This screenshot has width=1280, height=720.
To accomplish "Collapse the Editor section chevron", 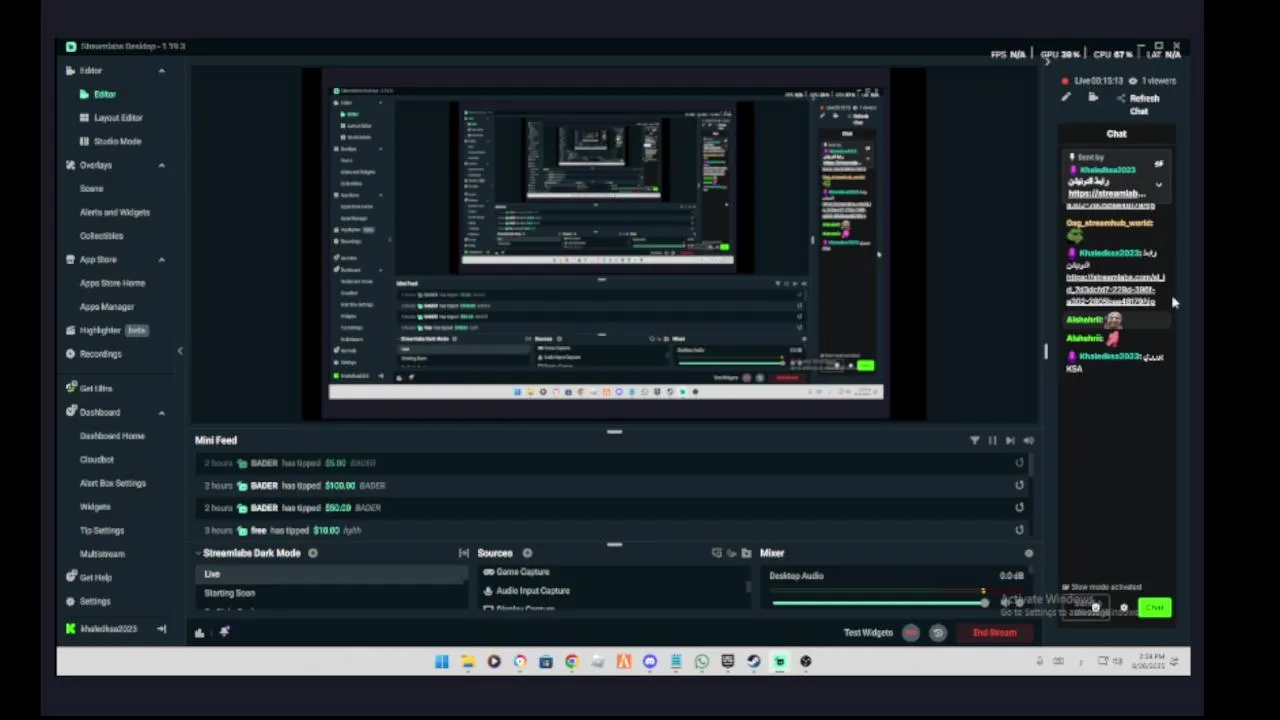I will pyautogui.click(x=162, y=71).
